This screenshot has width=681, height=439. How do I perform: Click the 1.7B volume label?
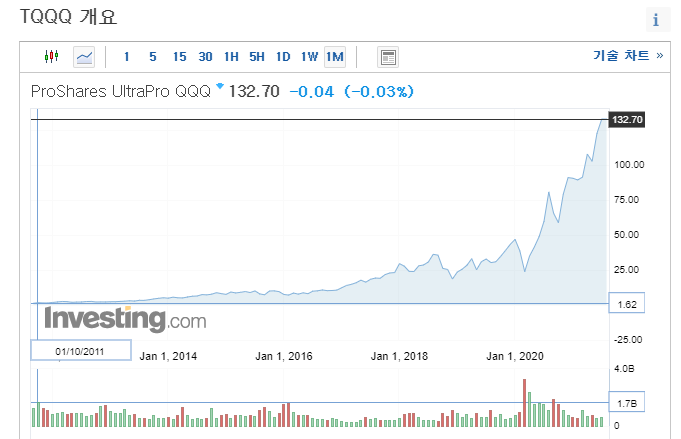point(627,403)
